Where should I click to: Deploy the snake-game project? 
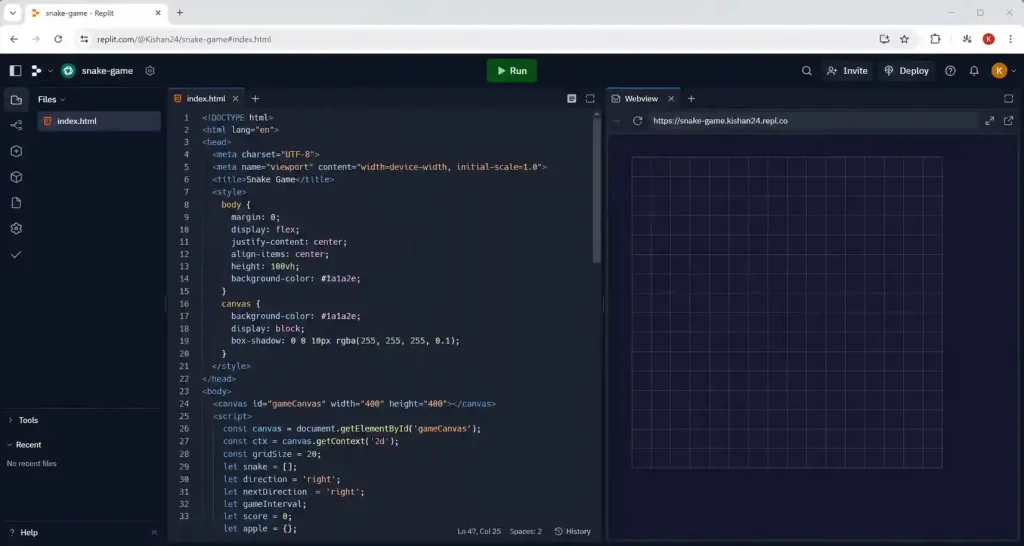coord(906,71)
